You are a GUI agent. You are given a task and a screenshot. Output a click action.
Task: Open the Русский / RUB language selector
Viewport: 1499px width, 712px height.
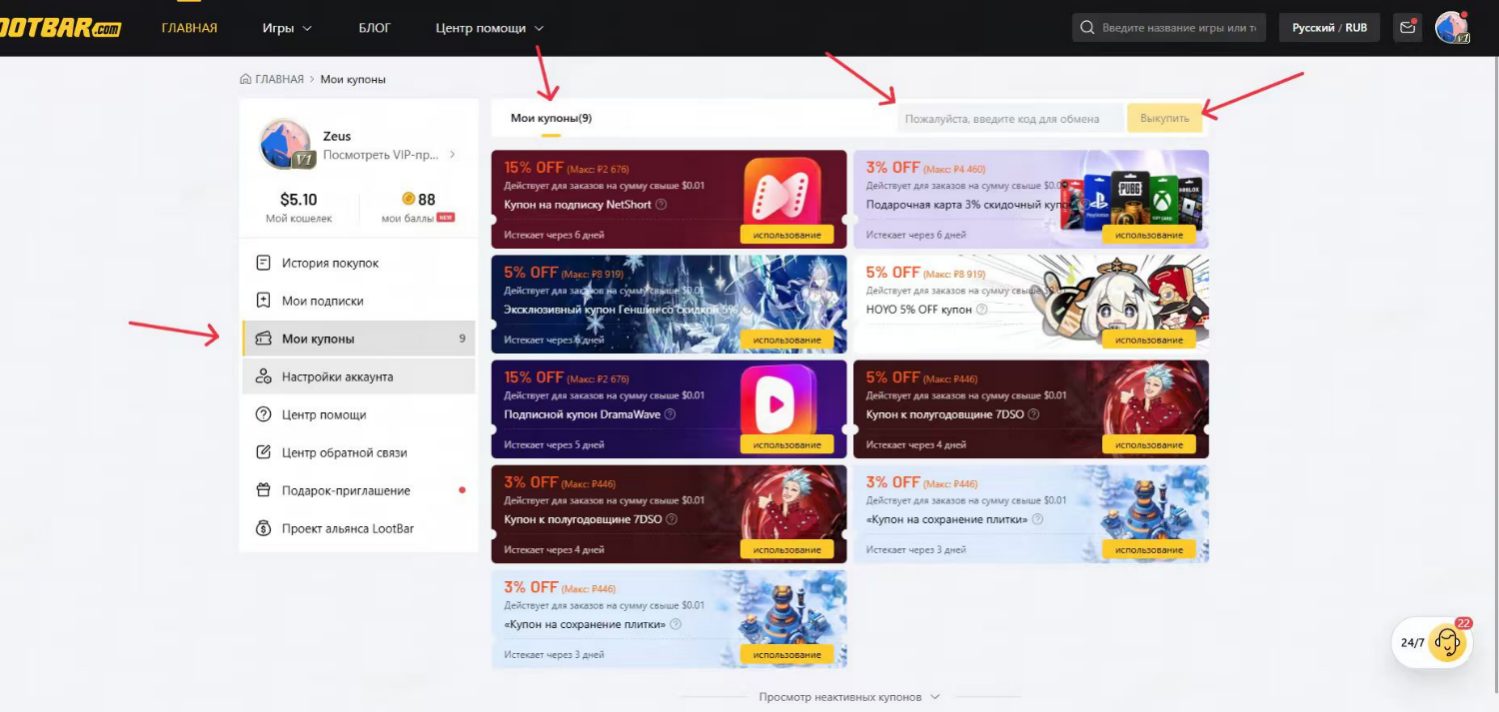pyautogui.click(x=1329, y=28)
